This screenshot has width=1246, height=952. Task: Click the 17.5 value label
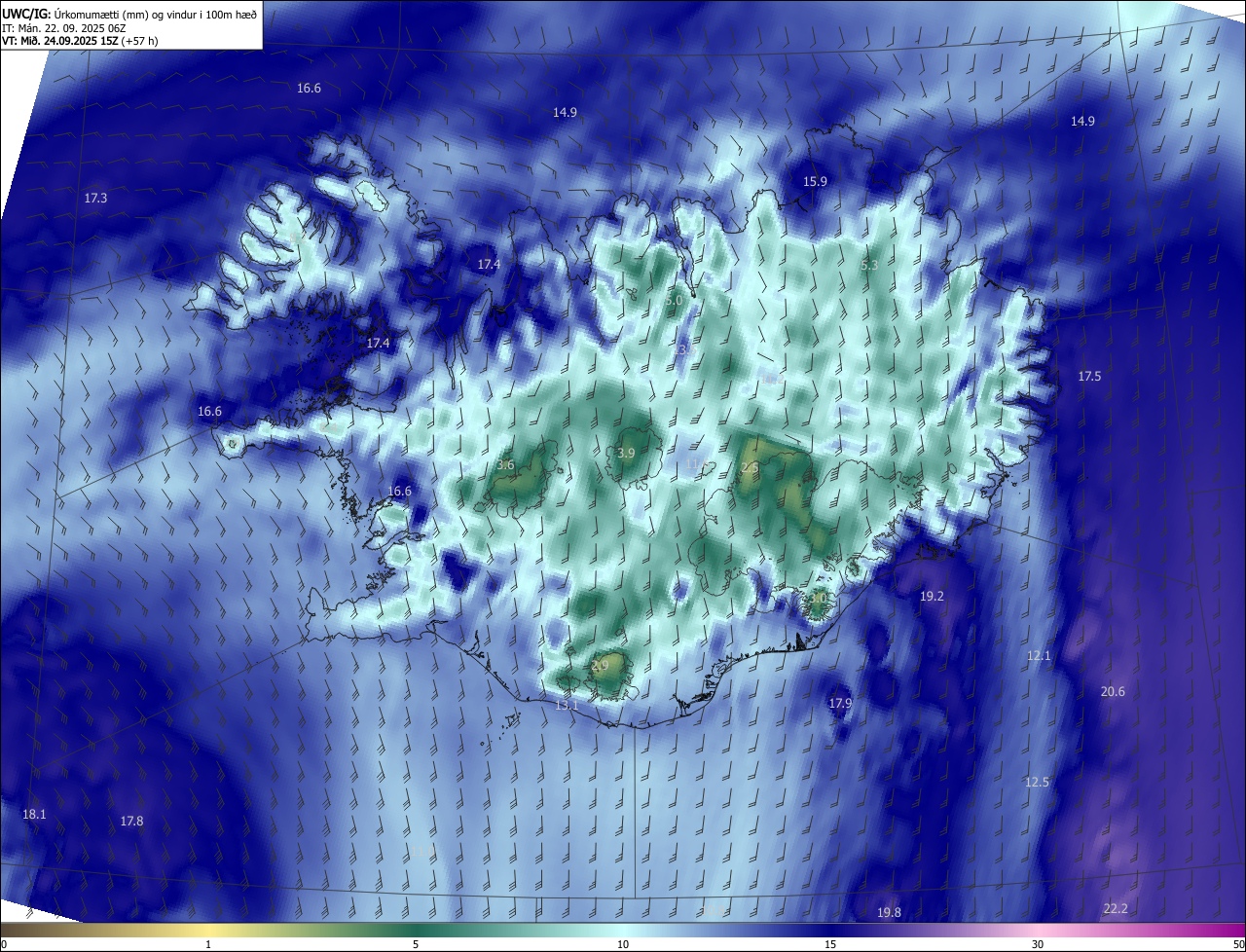click(1089, 377)
